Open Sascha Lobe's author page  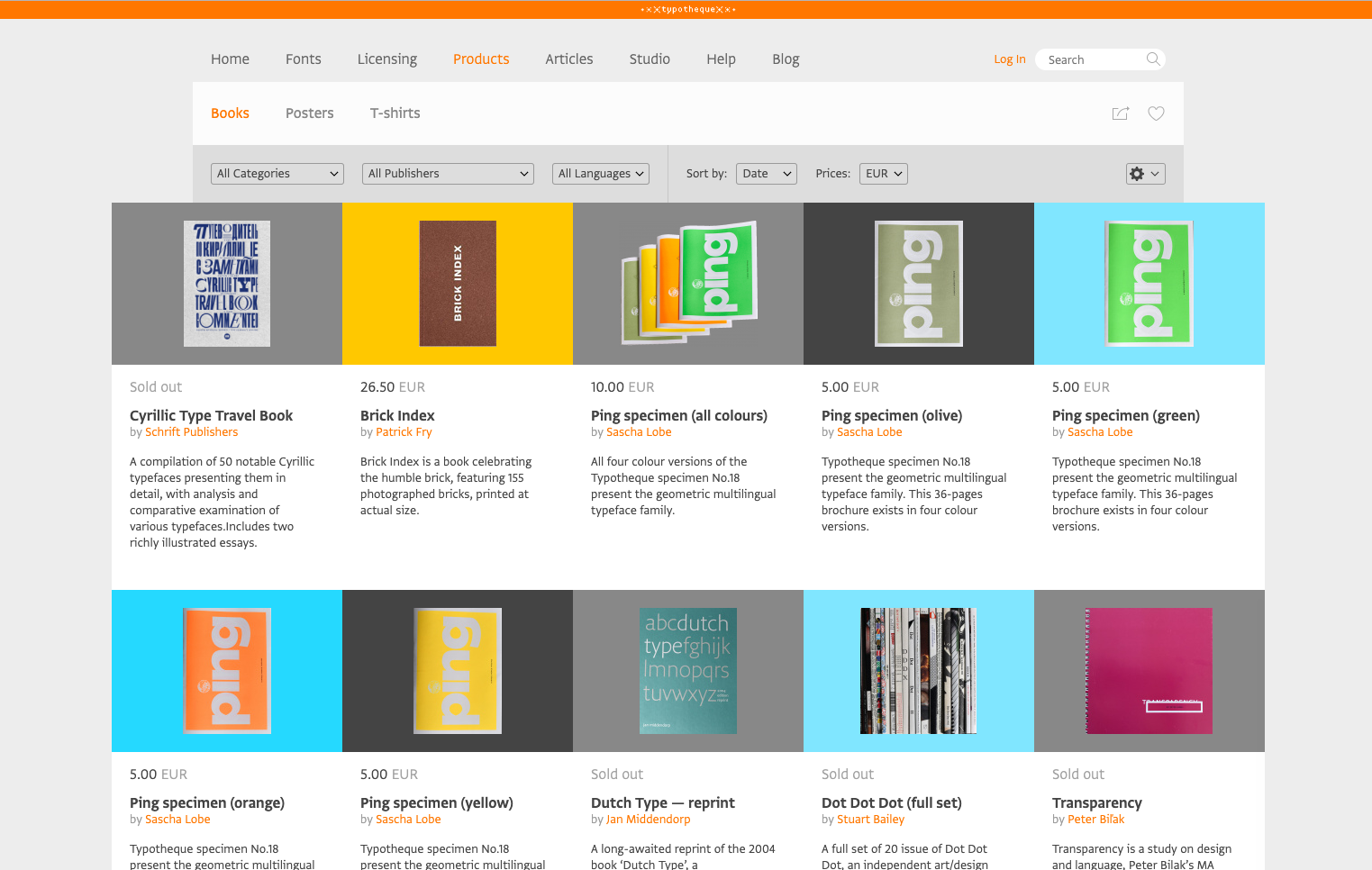639,431
